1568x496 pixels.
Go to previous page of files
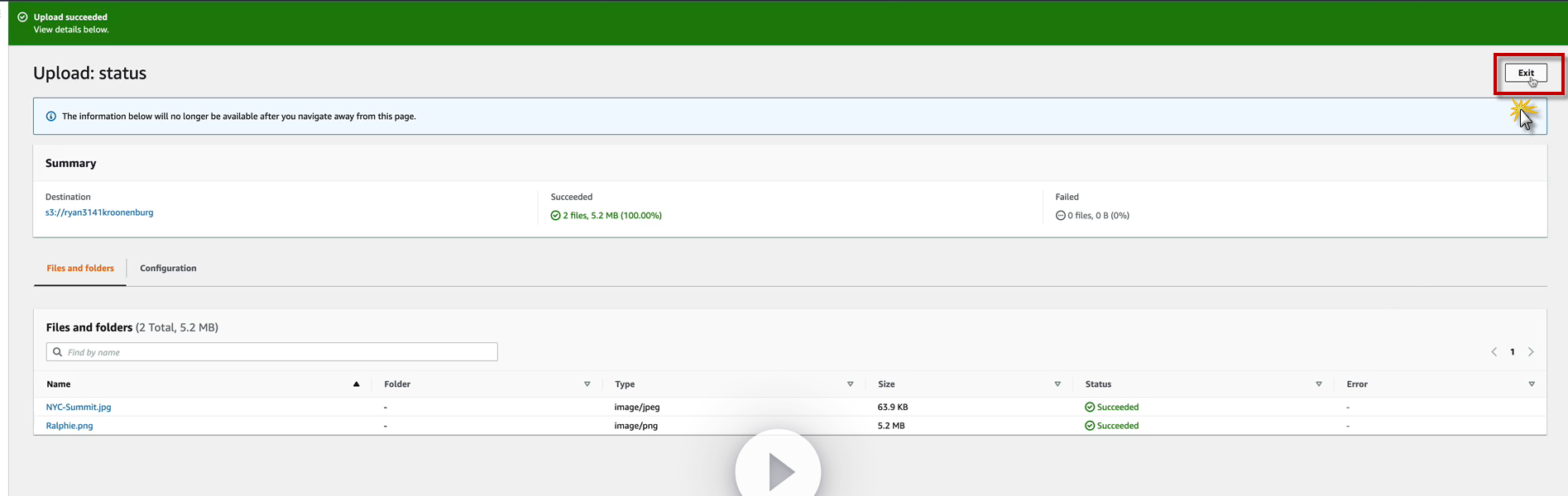coord(1494,352)
